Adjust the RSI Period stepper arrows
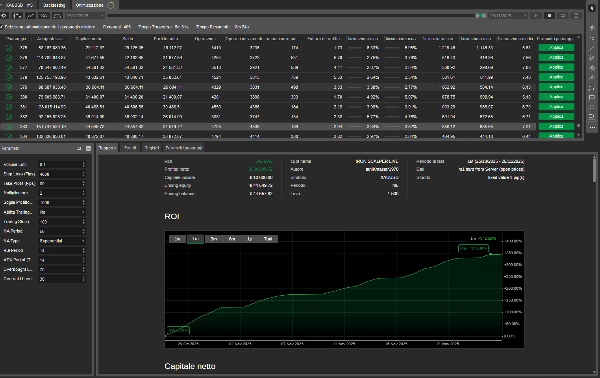This screenshot has width=600, height=378. pos(83,250)
